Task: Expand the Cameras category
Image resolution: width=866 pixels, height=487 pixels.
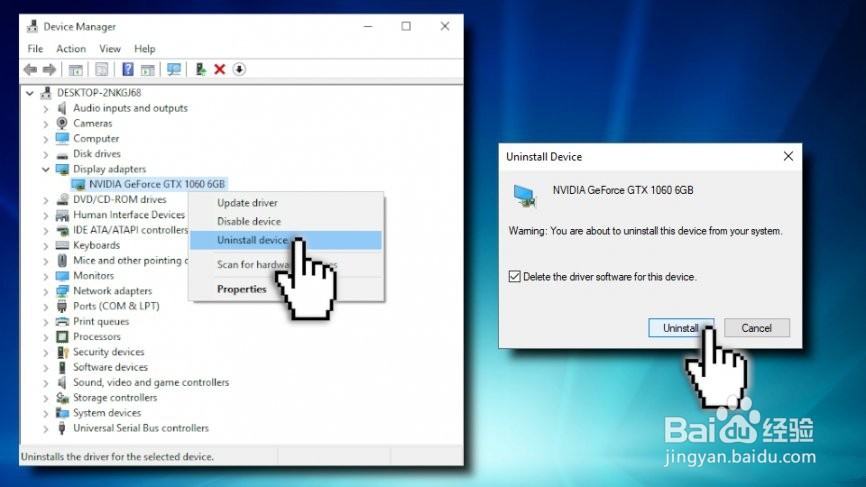Action: pos(46,124)
